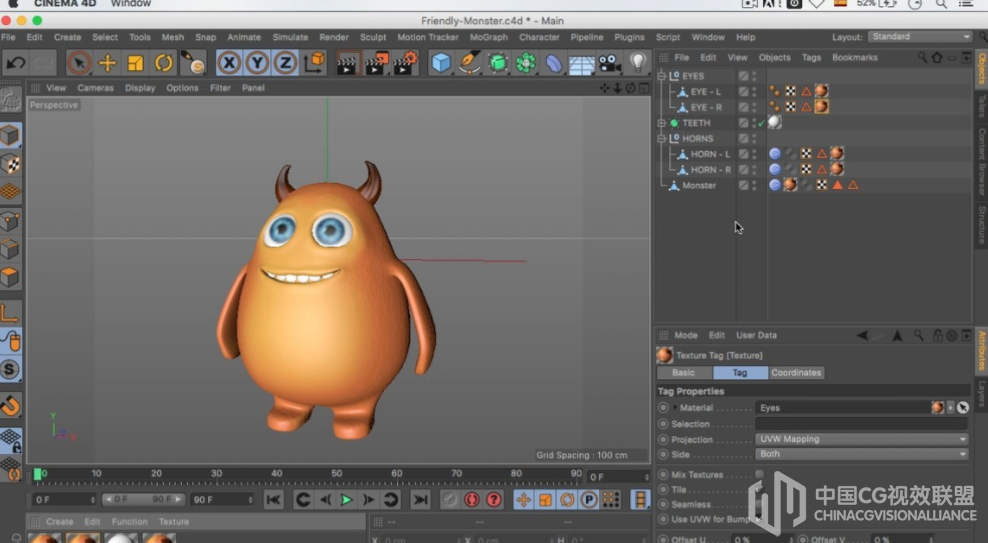988x543 pixels.
Task: Open the deformer Bend icon
Action: [x=554, y=63]
